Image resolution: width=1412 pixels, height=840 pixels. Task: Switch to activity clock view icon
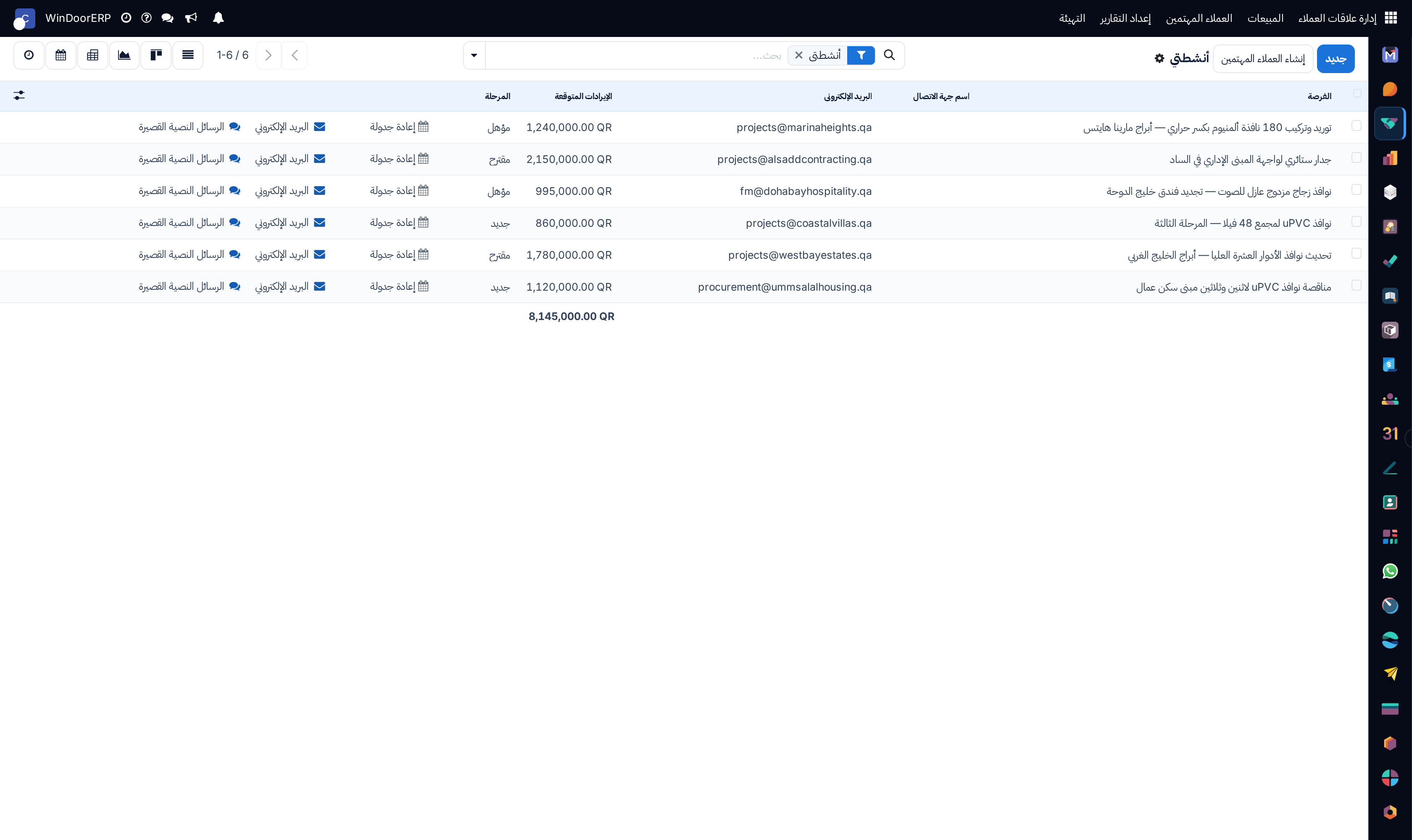(x=29, y=55)
